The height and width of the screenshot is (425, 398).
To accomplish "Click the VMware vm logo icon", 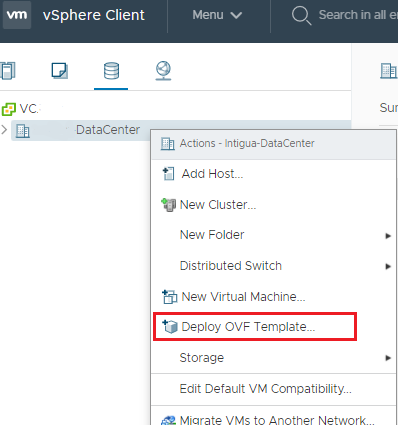I will click(17, 15).
